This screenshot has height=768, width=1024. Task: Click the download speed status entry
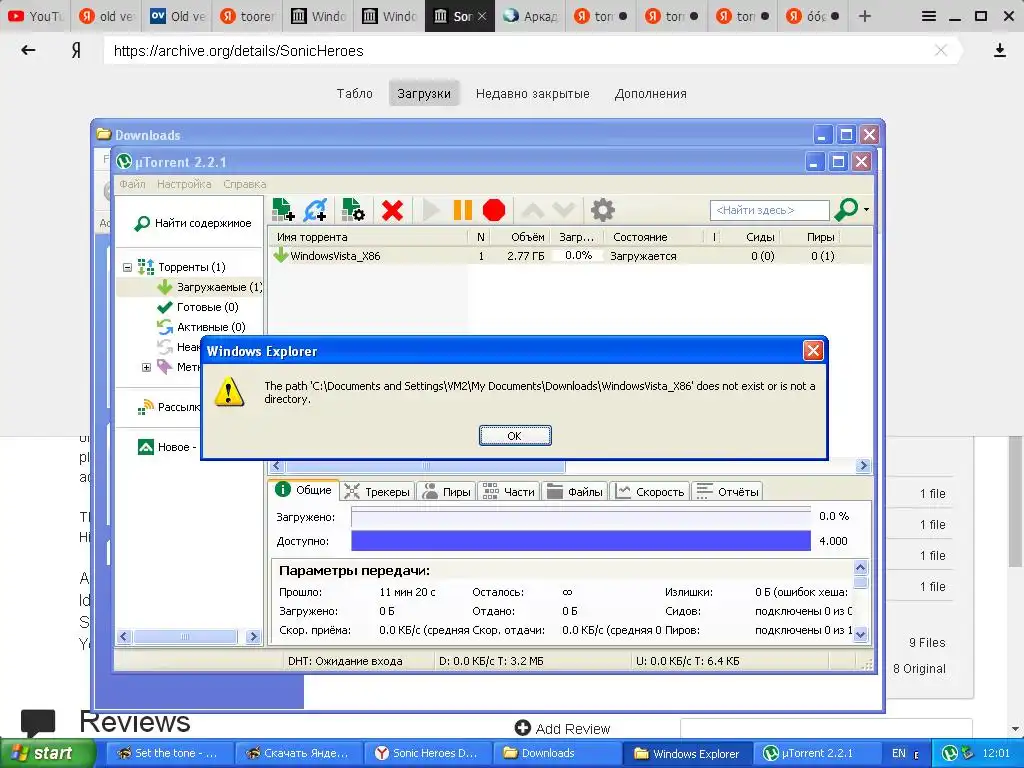491,661
